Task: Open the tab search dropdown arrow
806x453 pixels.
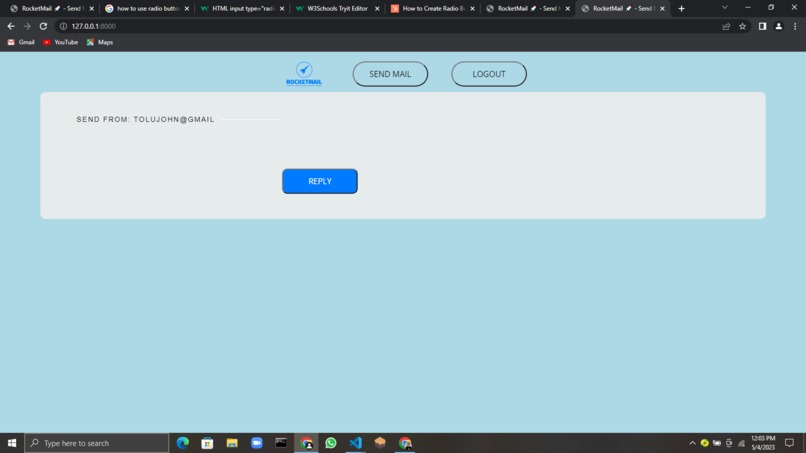Action: (725, 8)
